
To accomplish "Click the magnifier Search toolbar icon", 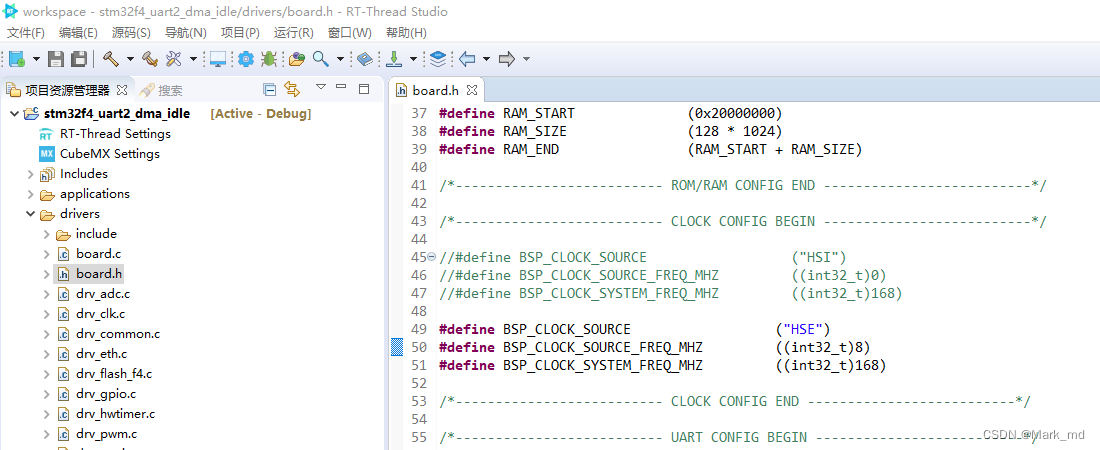I will (321, 59).
